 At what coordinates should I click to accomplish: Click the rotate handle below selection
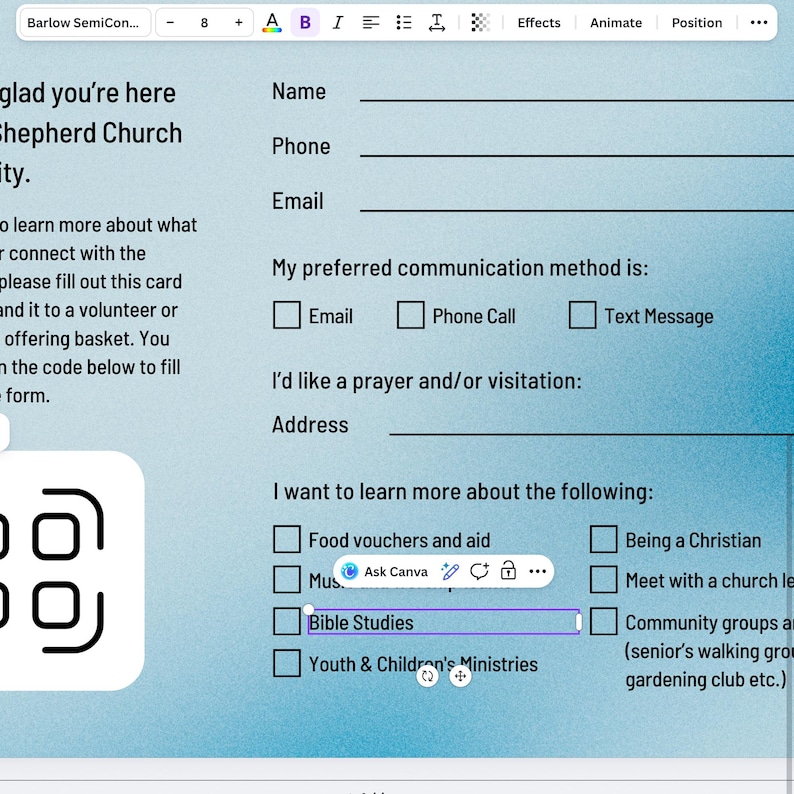click(427, 676)
